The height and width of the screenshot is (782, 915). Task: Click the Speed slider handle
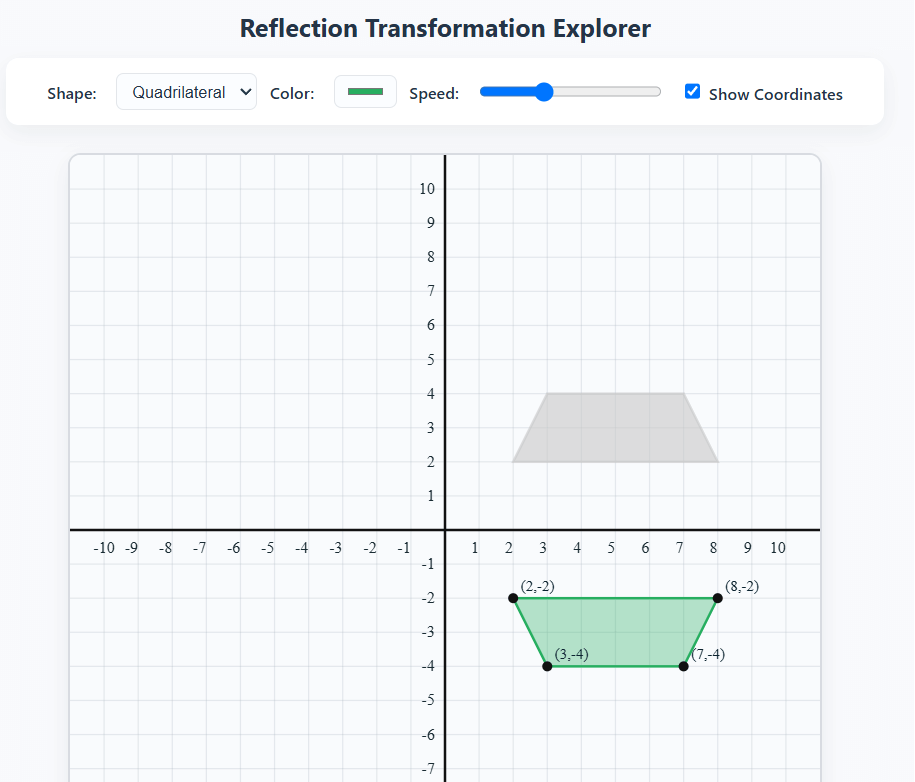coord(543,91)
